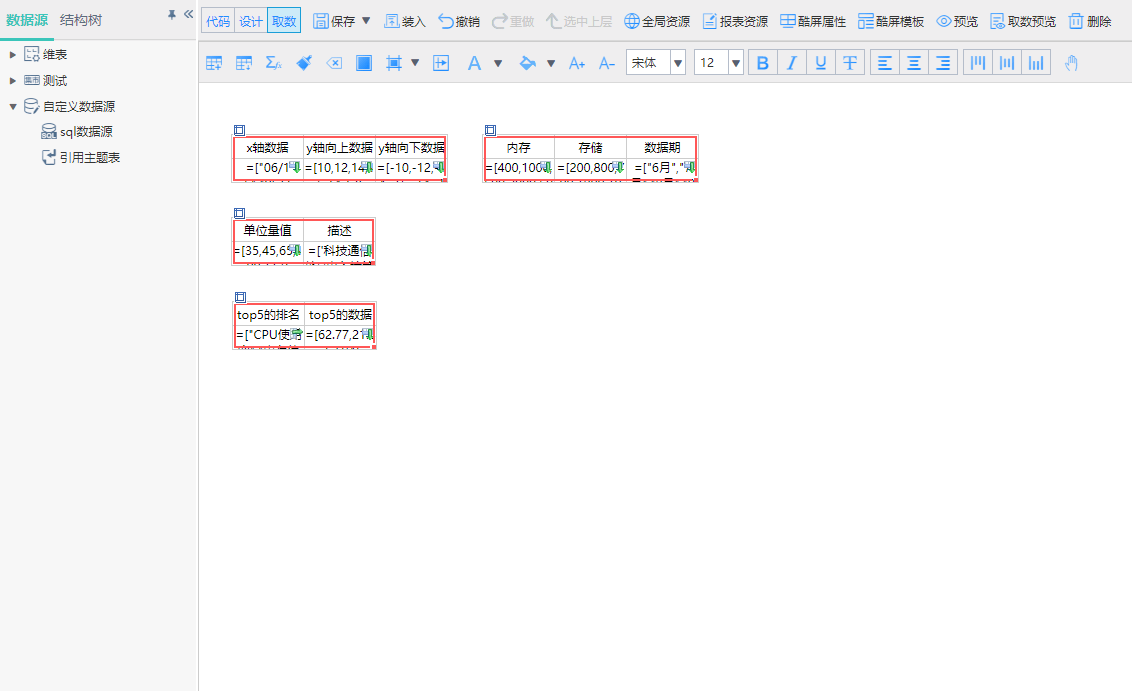Open the fill color swatch dropdown

coord(551,62)
